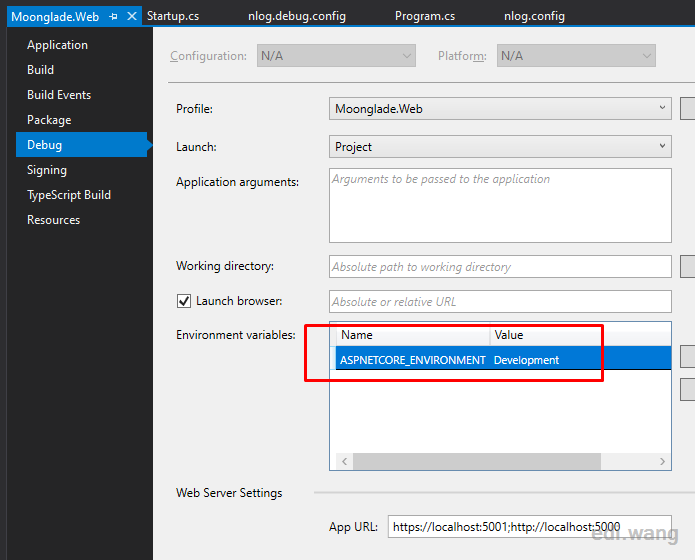Select the Package settings page
This screenshot has height=560, width=695.
click(49, 120)
